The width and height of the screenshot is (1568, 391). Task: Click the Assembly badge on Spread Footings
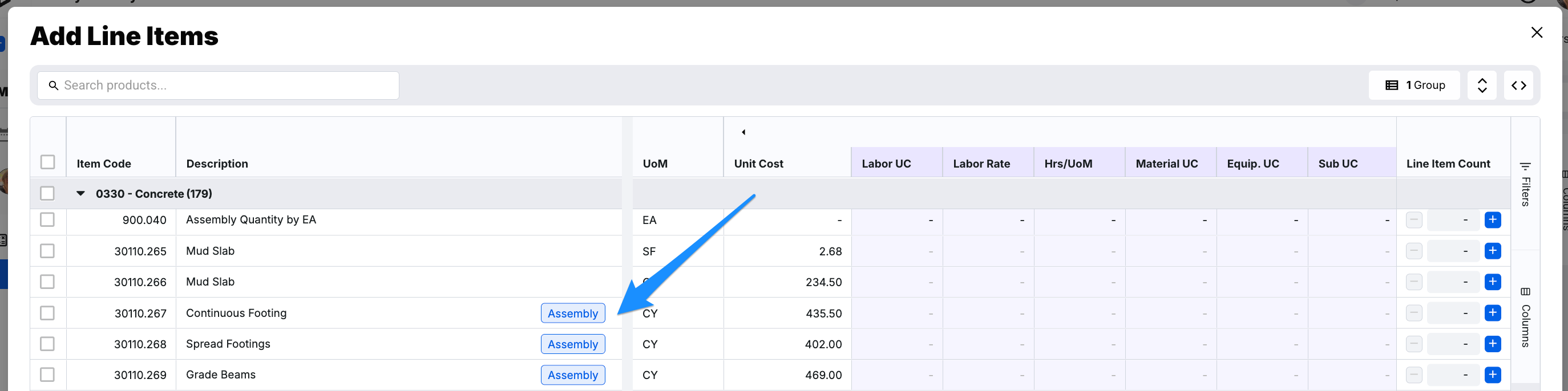572,344
